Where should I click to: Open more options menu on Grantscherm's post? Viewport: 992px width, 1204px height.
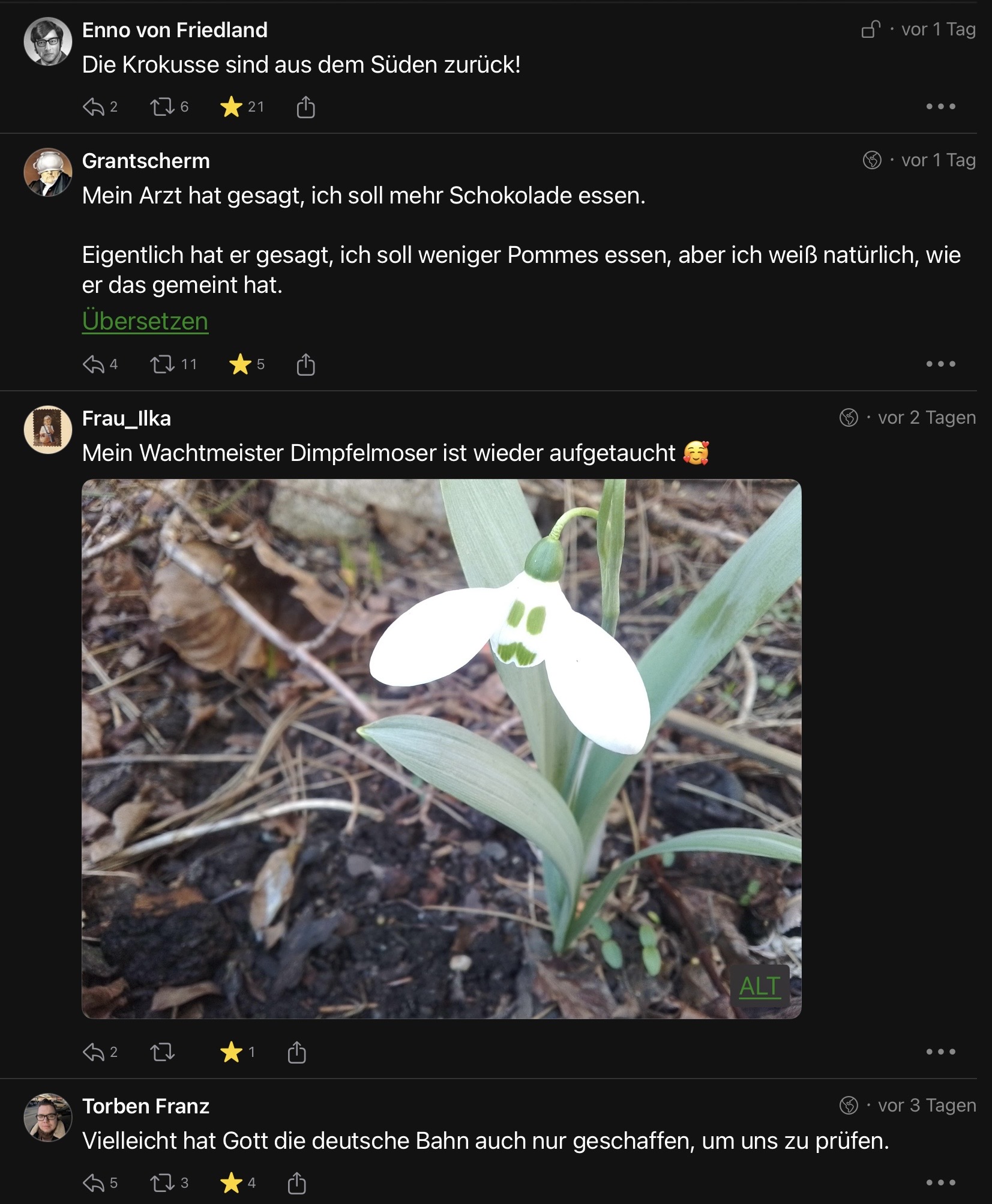click(x=940, y=364)
